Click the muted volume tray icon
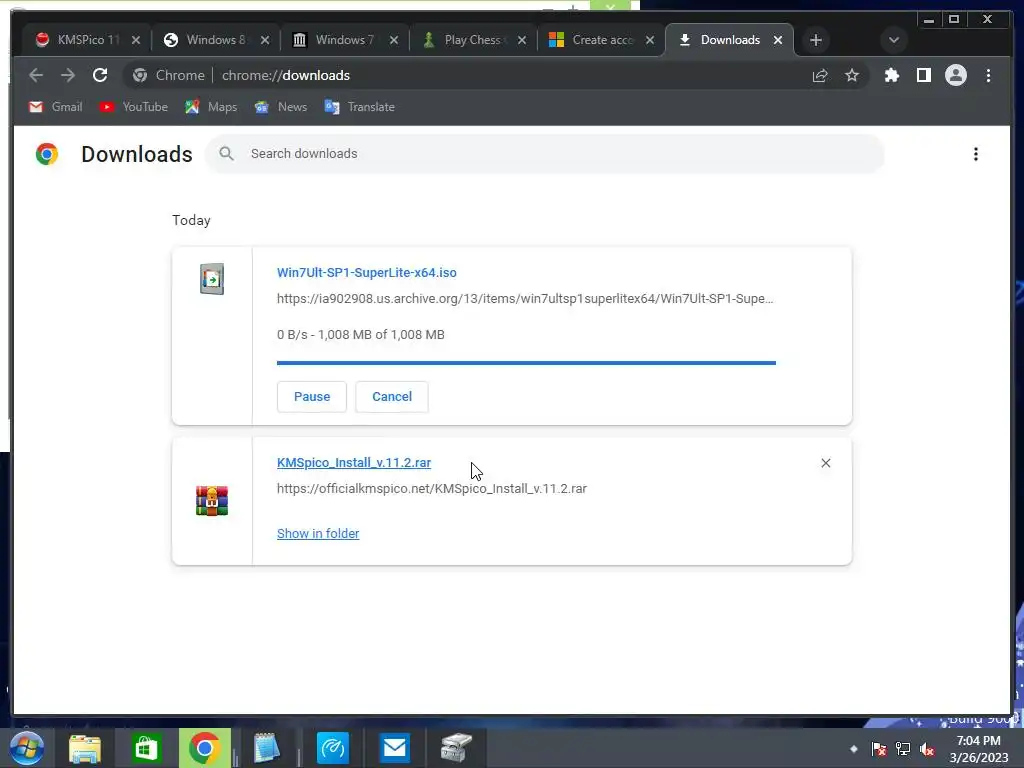1024x768 pixels. tap(927, 749)
